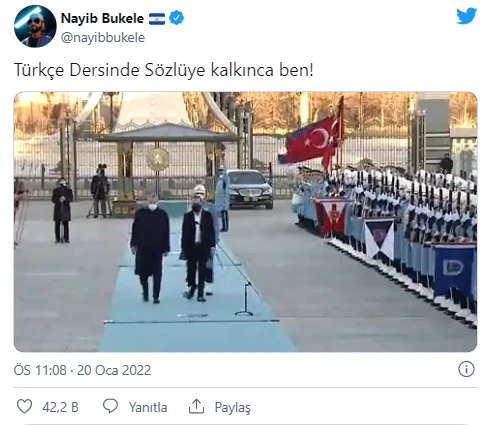Click the black car in the video

click(250, 189)
